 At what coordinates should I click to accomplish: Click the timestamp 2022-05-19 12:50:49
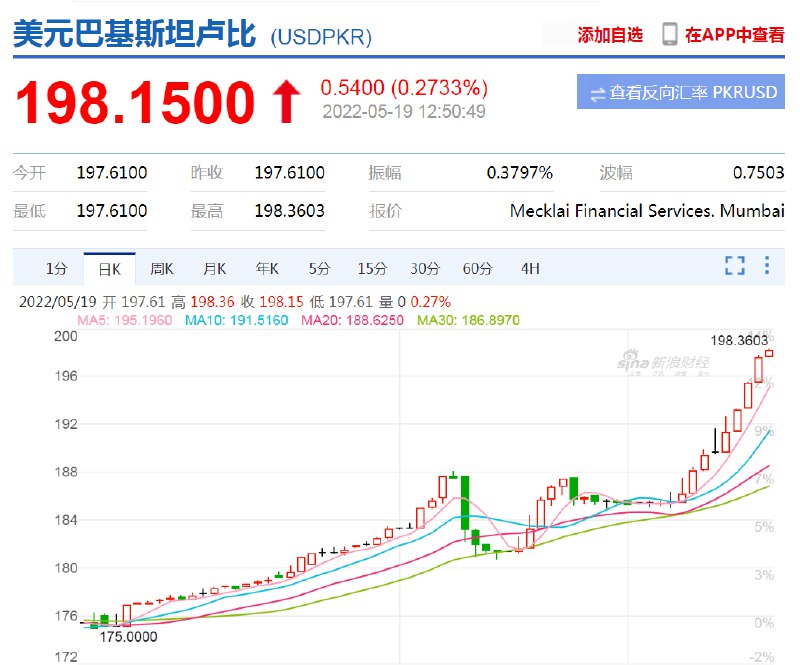click(x=404, y=112)
